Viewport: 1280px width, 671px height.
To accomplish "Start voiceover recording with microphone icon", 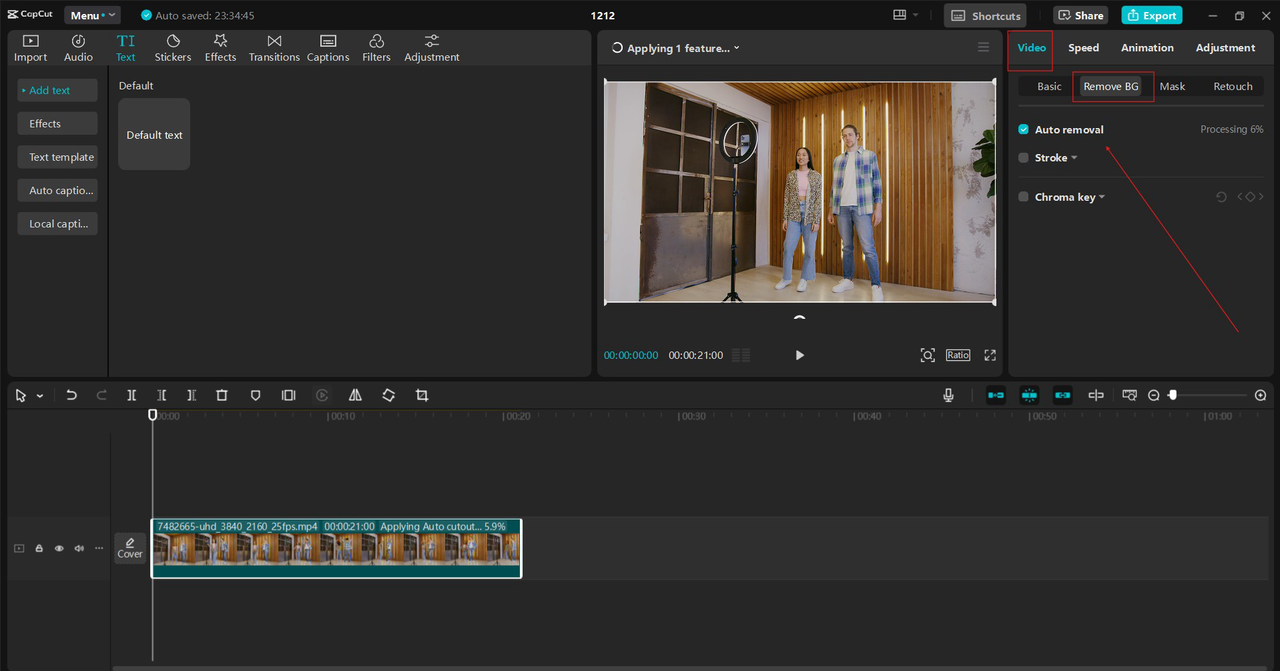I will pos(948,396).
